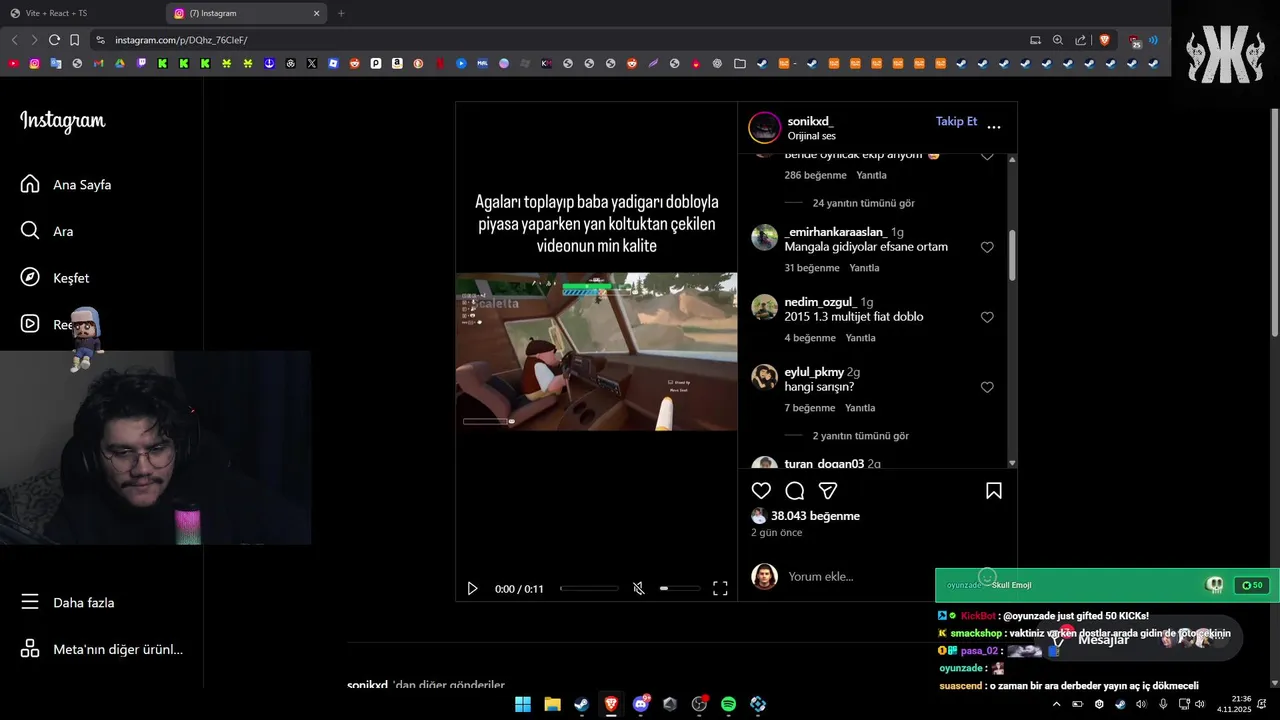Screen dimensions: 1280x720
Task: Save the post with the bookmark icon
Action: pyautogui.click(x=994, y=491)
